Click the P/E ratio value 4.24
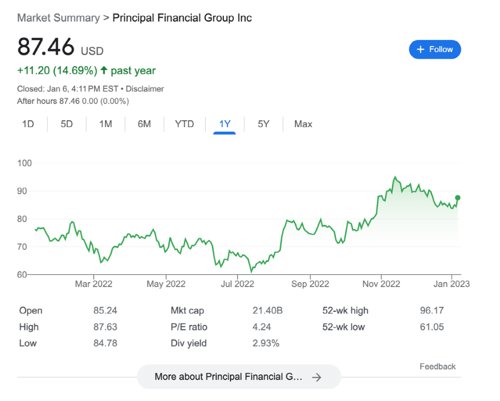This screenshot has width=500, height=401. coord(262,327)
